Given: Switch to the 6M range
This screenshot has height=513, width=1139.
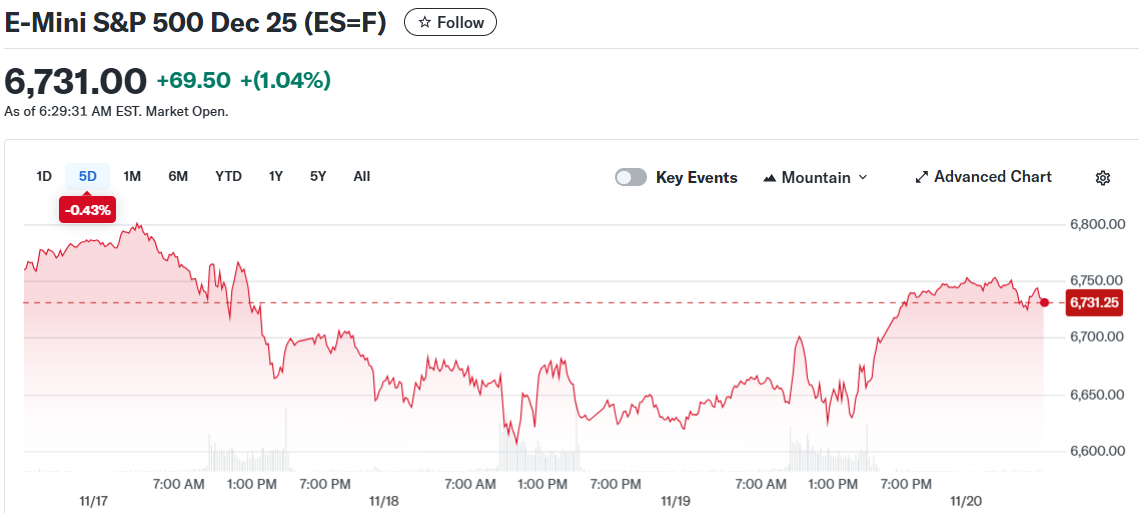Looking at the screenshot, I should [178, 177].
